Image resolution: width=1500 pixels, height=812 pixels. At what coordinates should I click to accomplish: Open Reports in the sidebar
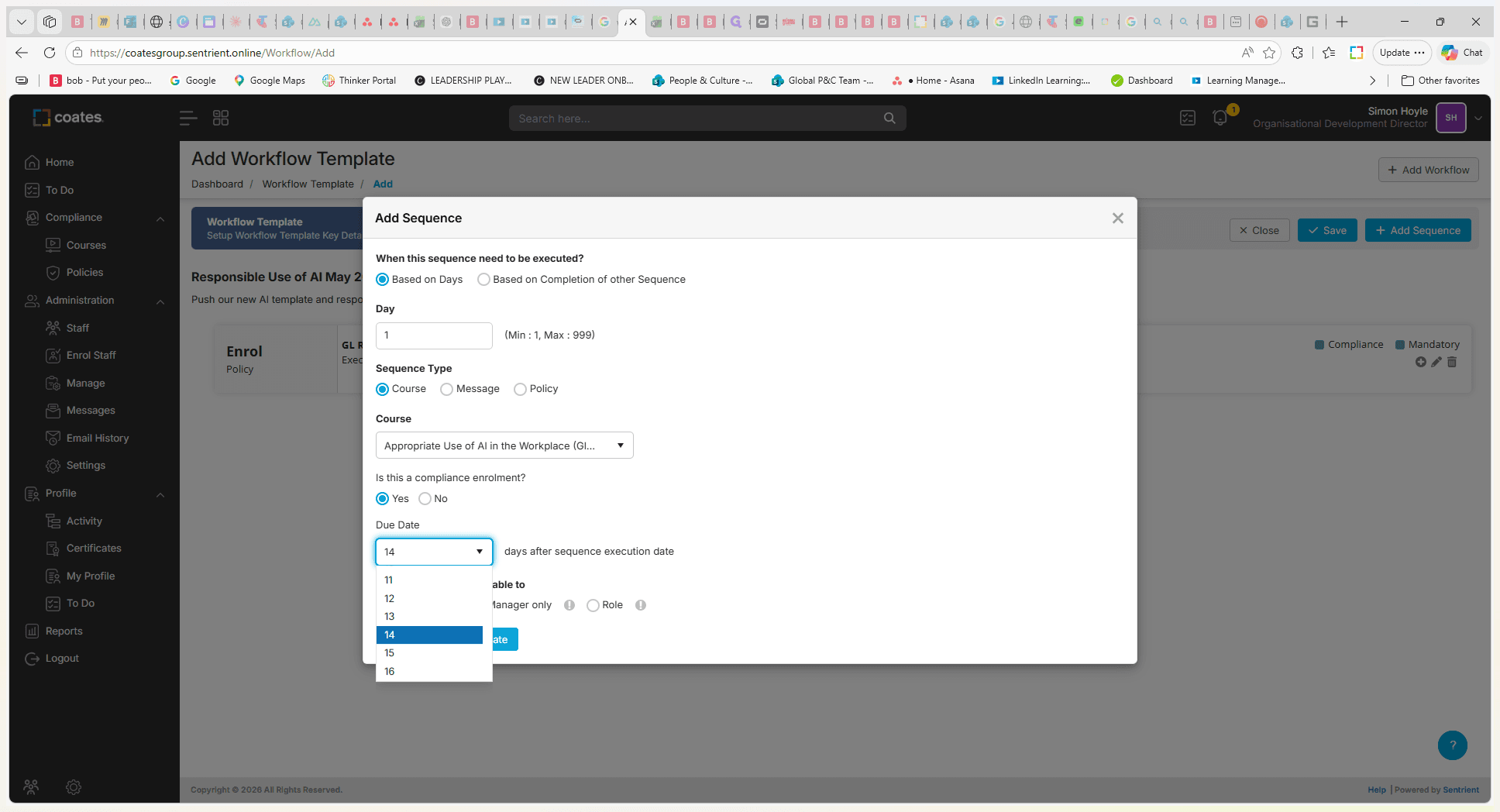(x=64, y=631)
